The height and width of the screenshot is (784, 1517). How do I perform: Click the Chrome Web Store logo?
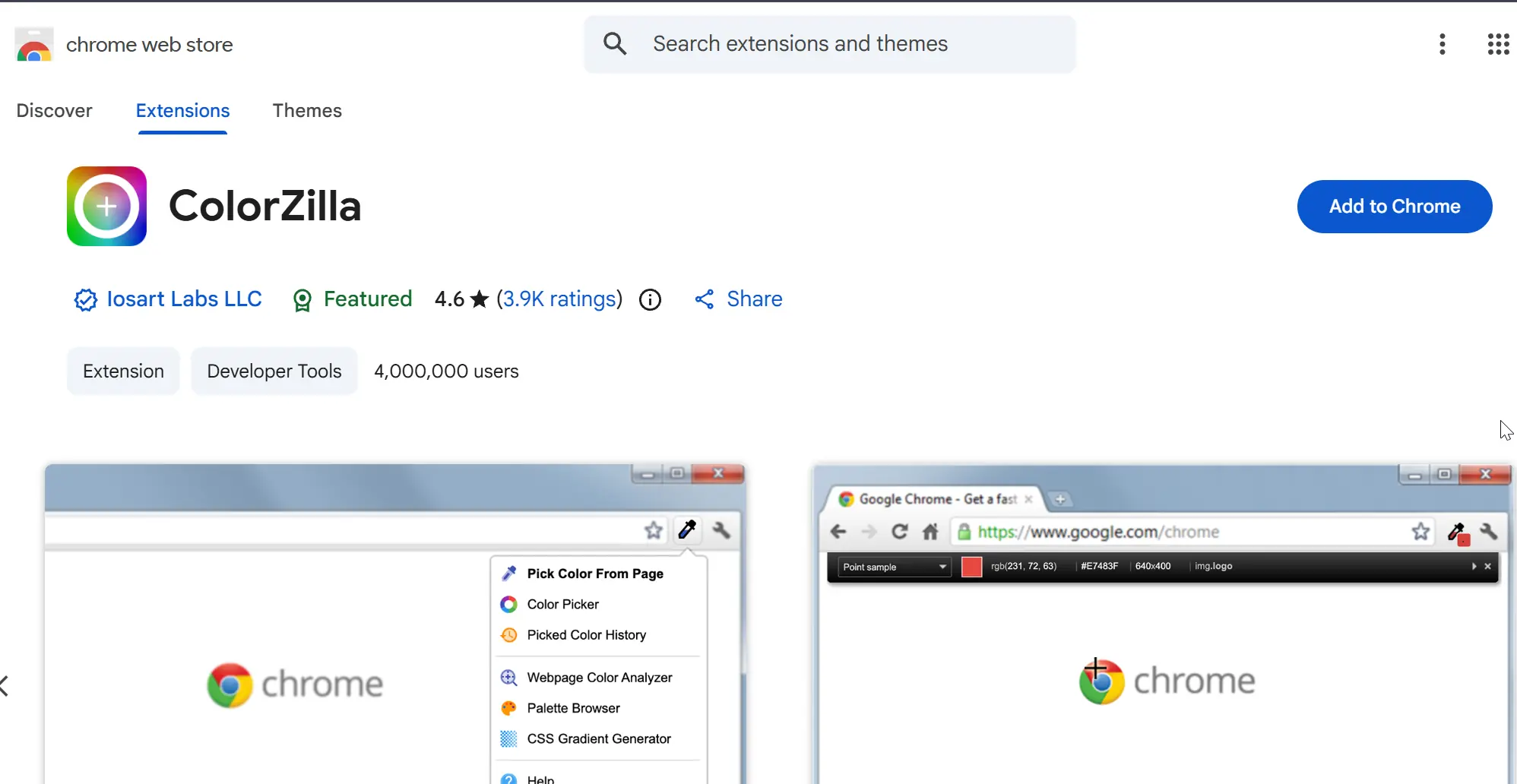pyautogui.click(x=34, y=44)
